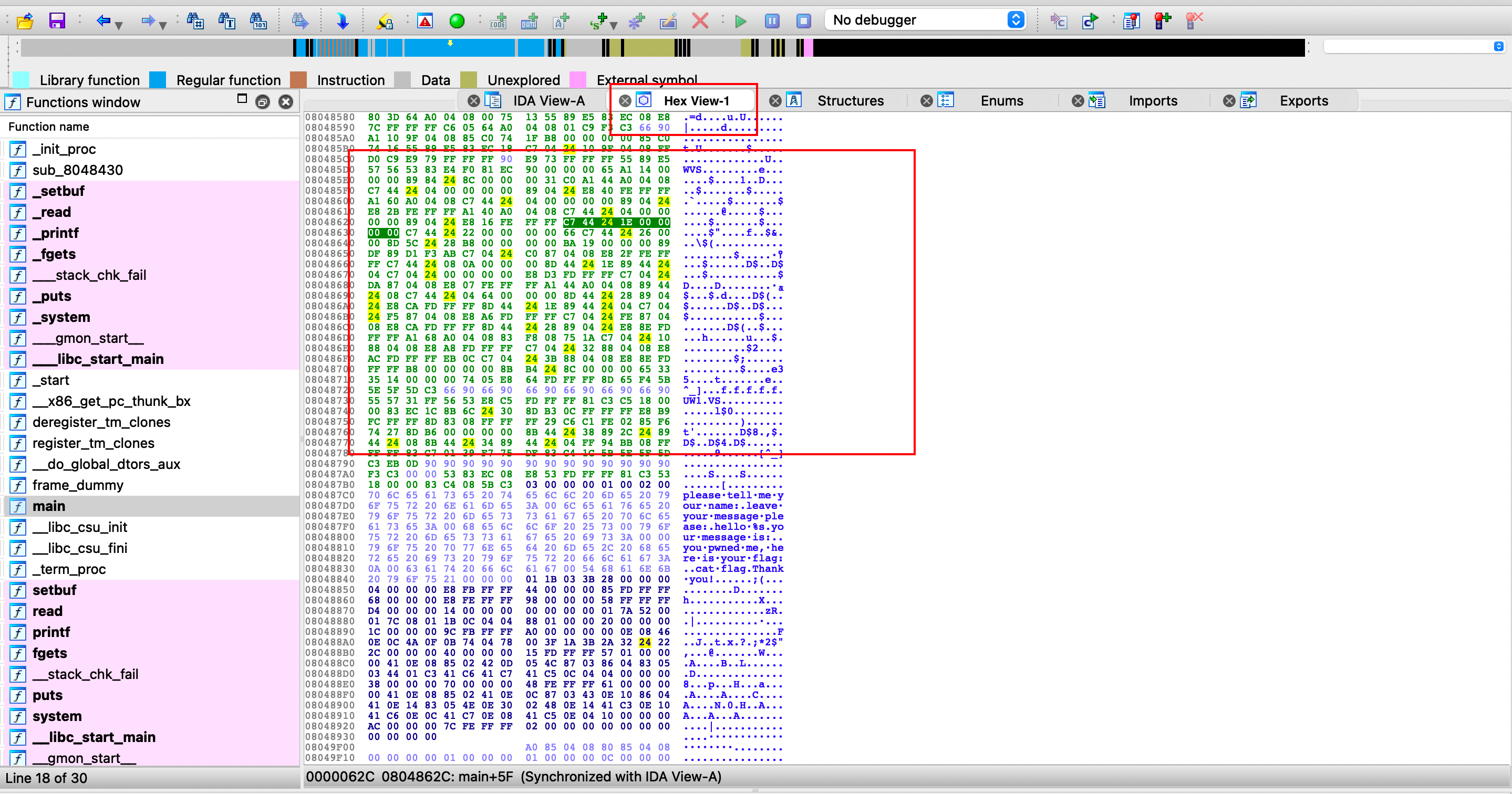Screen dimensions: 1512x794
Task: Click the binoculars binary search icon
Action: [x=258, y=22]
